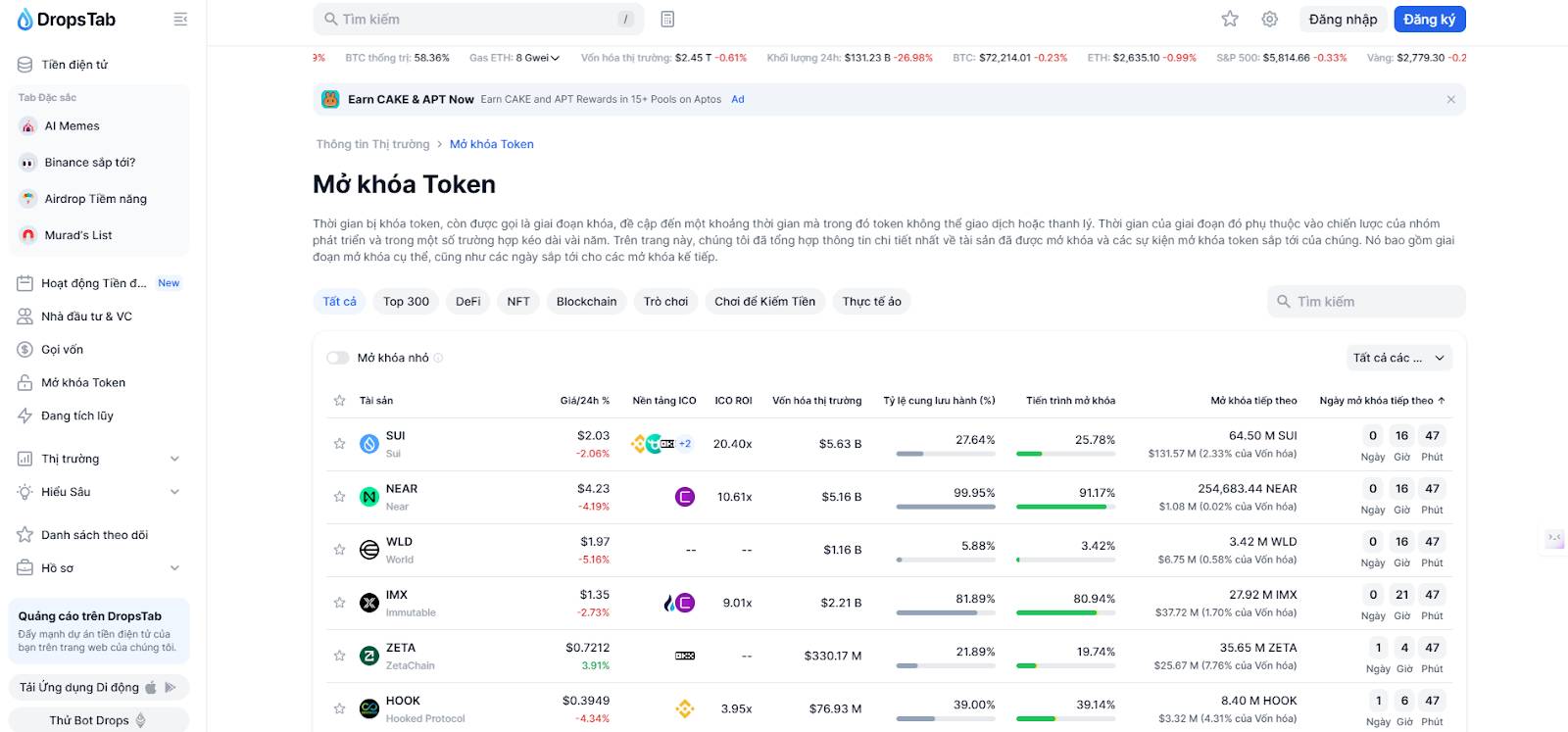The image size is (1568, 732).
Task: Click SUI tỷ lệ cung lưu hành bar
Action: coord(946,454)
